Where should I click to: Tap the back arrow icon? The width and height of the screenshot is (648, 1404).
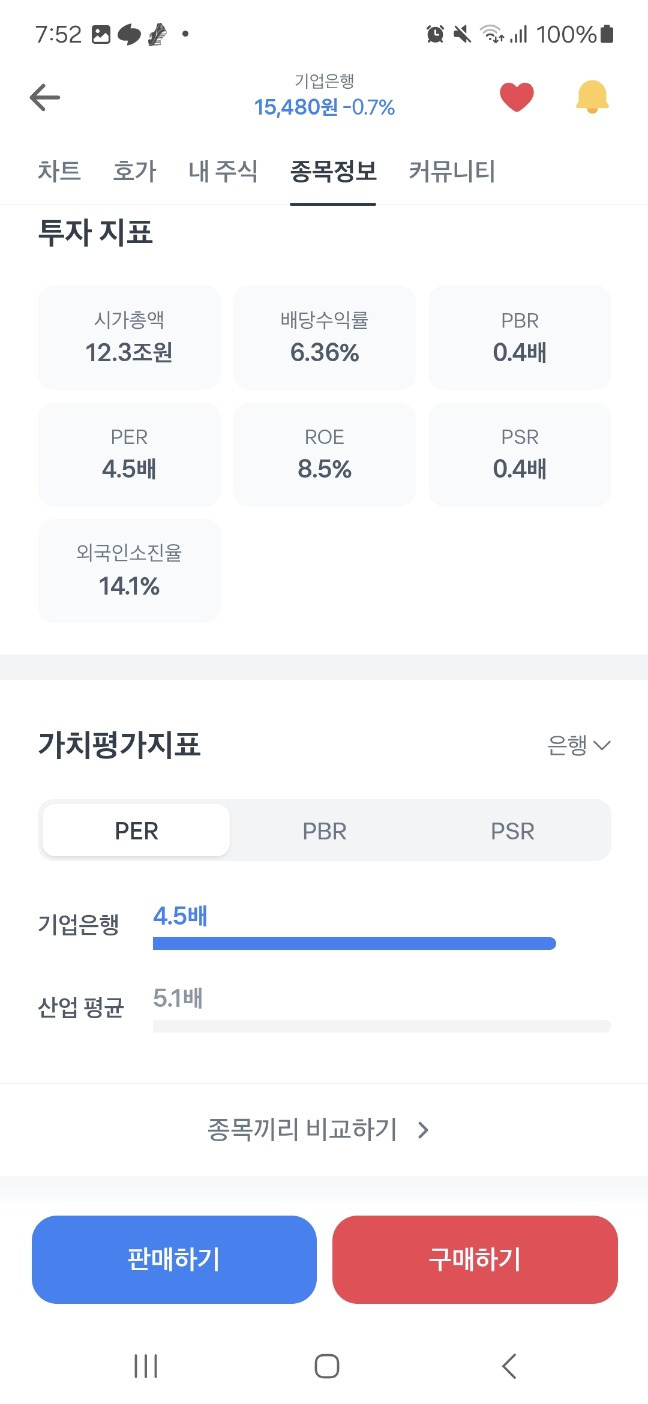coord(45,97)
